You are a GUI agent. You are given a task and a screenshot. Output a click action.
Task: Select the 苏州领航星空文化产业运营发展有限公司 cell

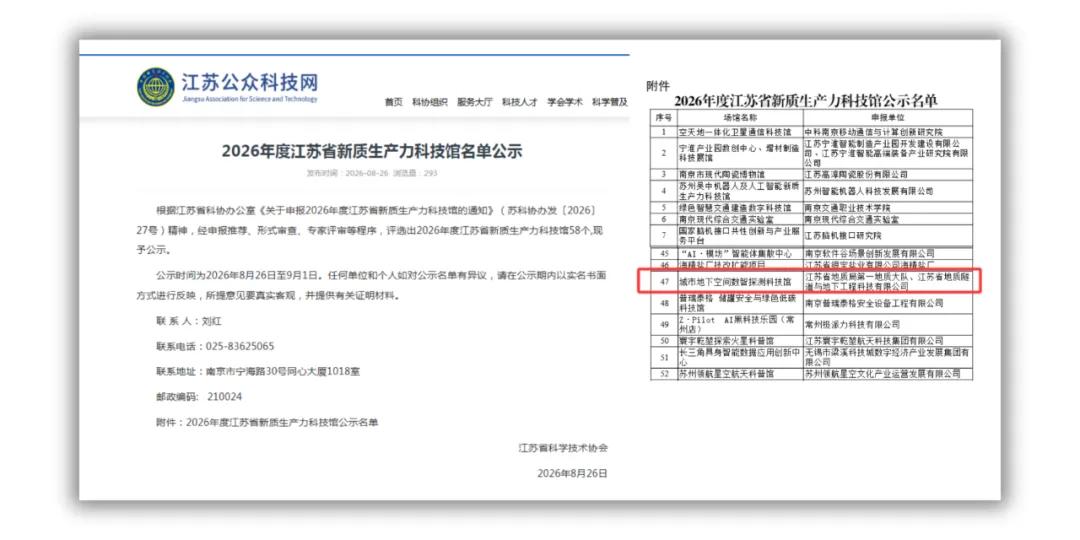pyautogui.click(x=887, y=373)
